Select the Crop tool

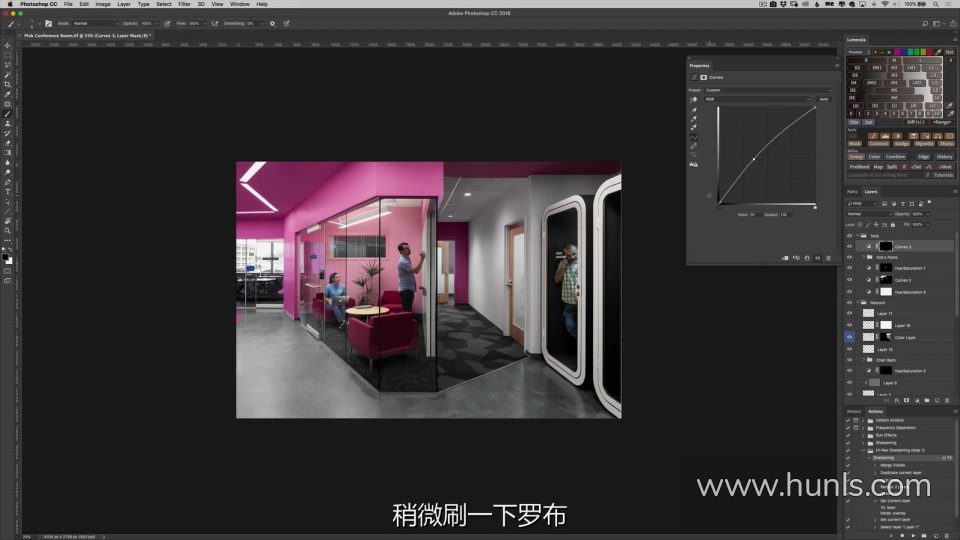pyautogui.click(x=7, y=84)
